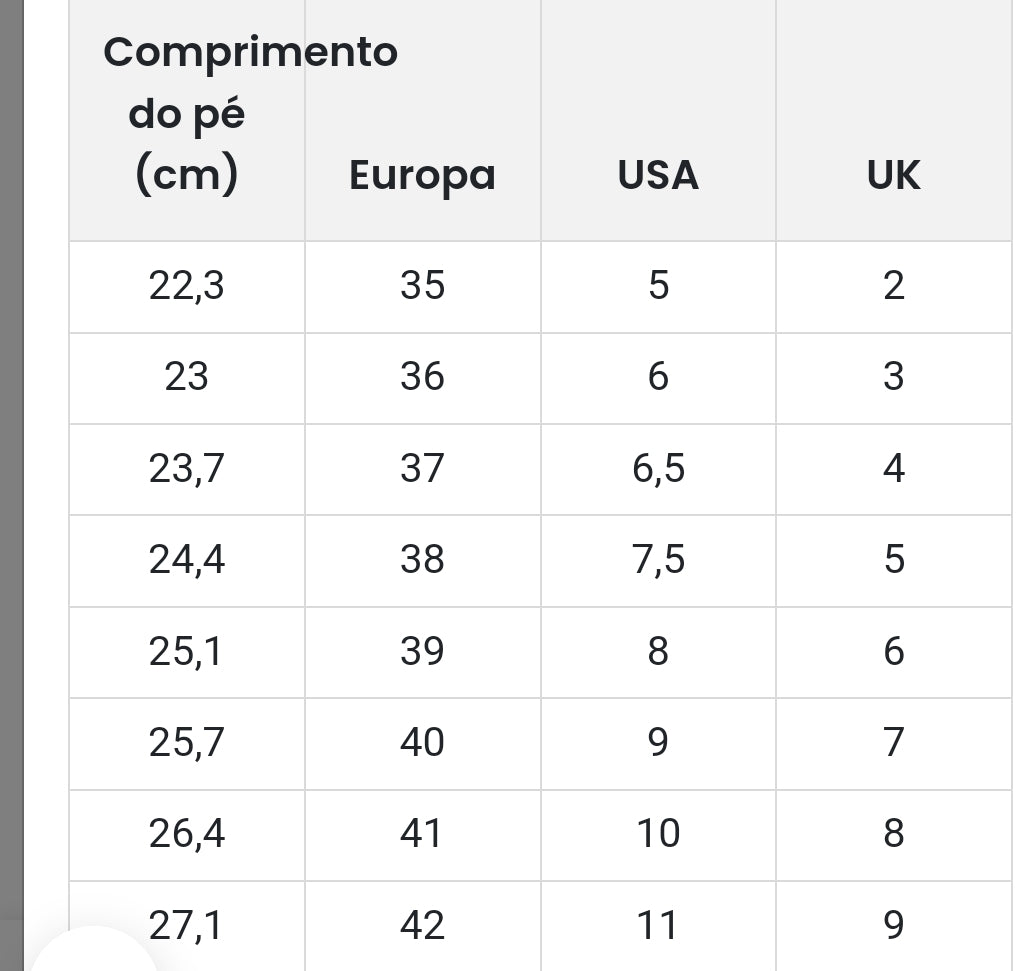Viewport: 1028px width, 971px height.
Task: Click USA size 10 cell
Action: [658, 833]
